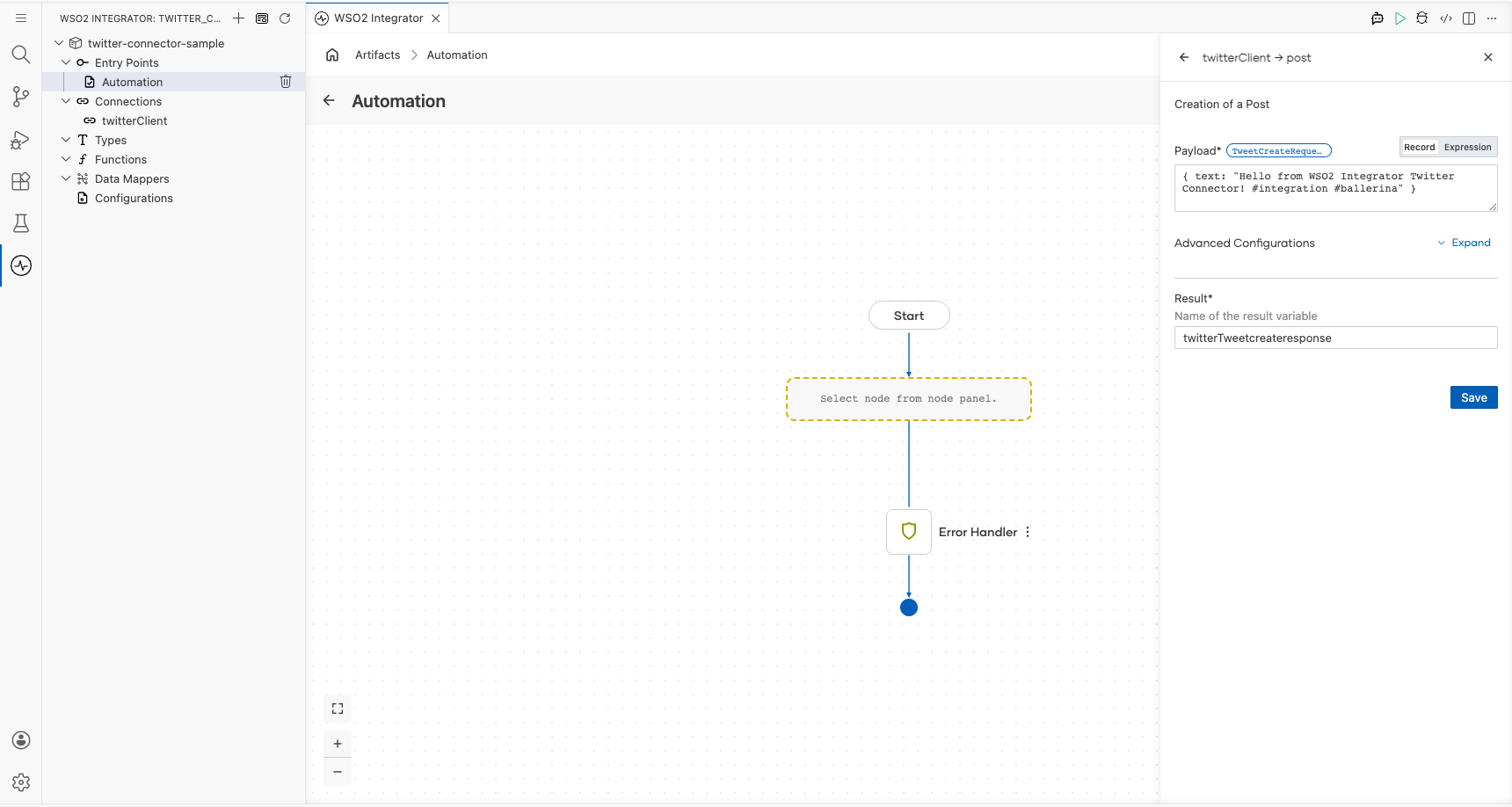
Task: Start debugging with the bug icon
Action: [x=1422, y=18]
